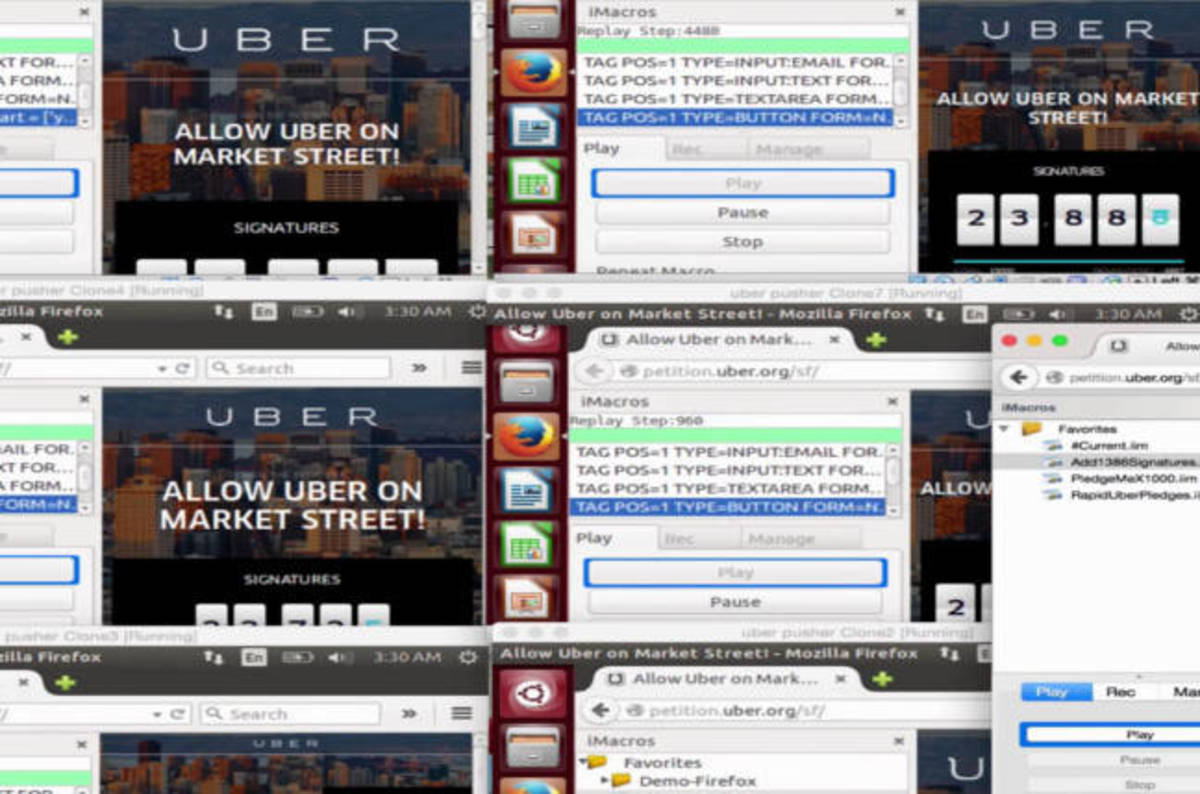Open LibreOffice Writer in Clone7 window dock
This screenshot has width=1200, height=794.
526,492
